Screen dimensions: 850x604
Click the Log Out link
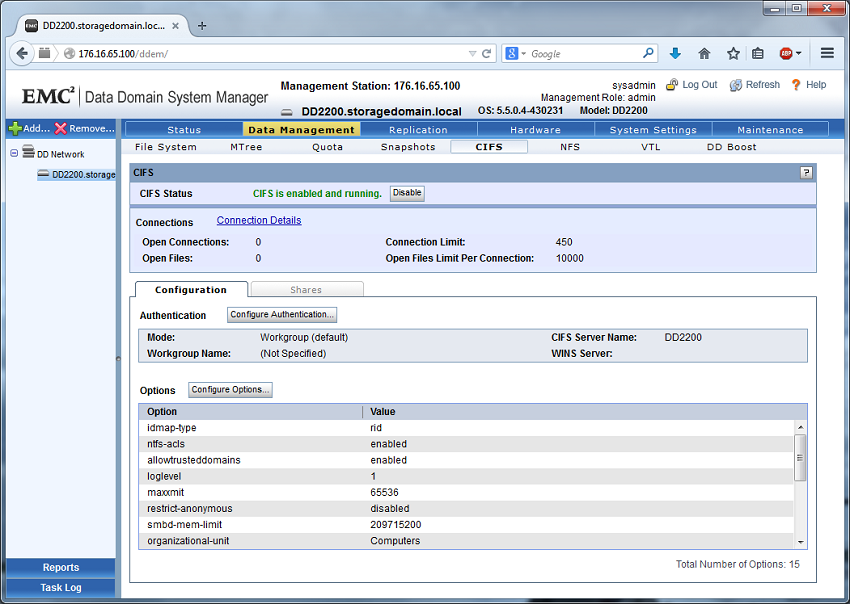coord(699,85)
